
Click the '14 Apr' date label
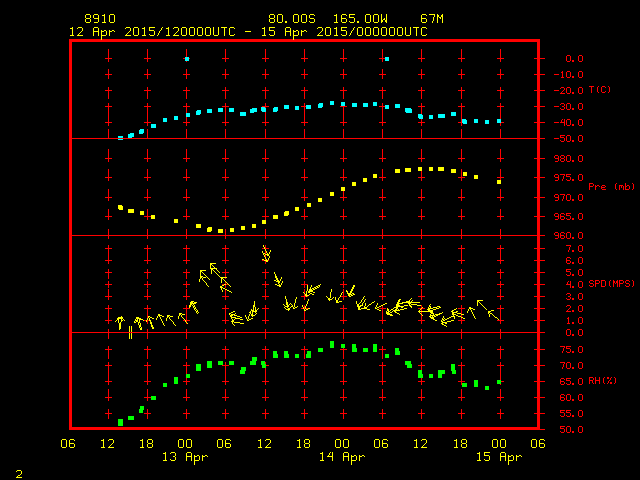click(x=342, y=457)
